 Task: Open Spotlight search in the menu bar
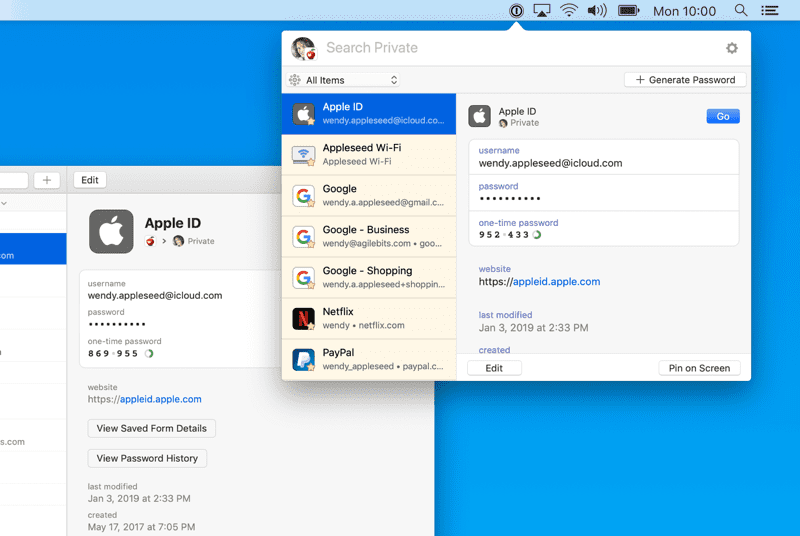point(741,11)
